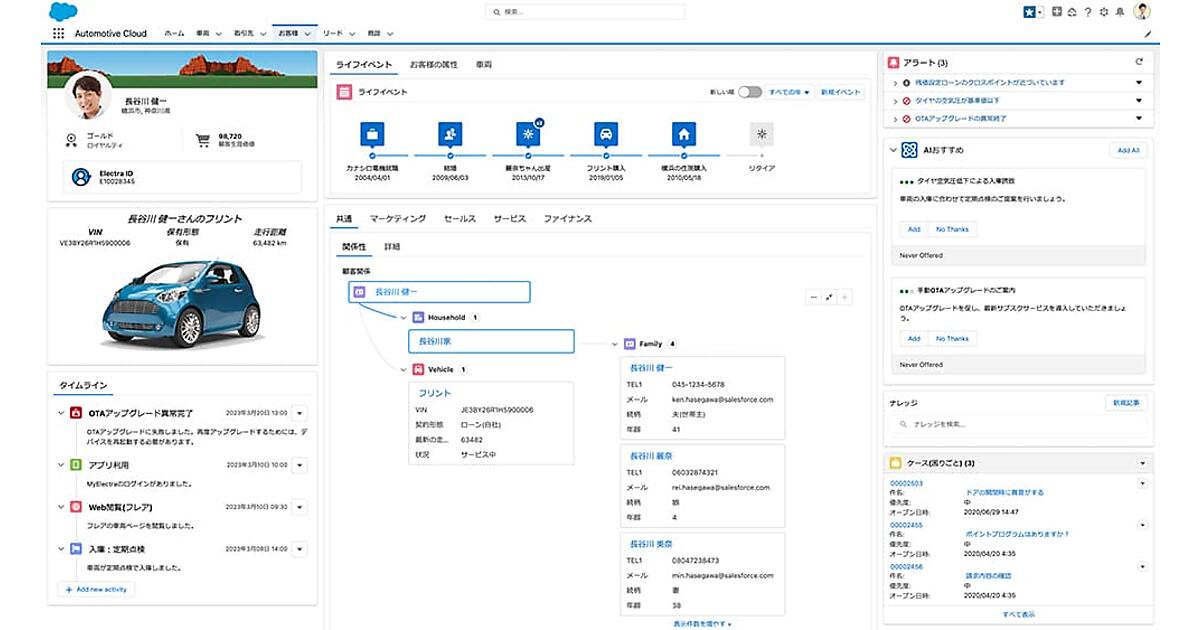The height and width of the screenshot is (630, 1200).
Task: Switch to the お客様の属性 tab
Action: point(433,64)
